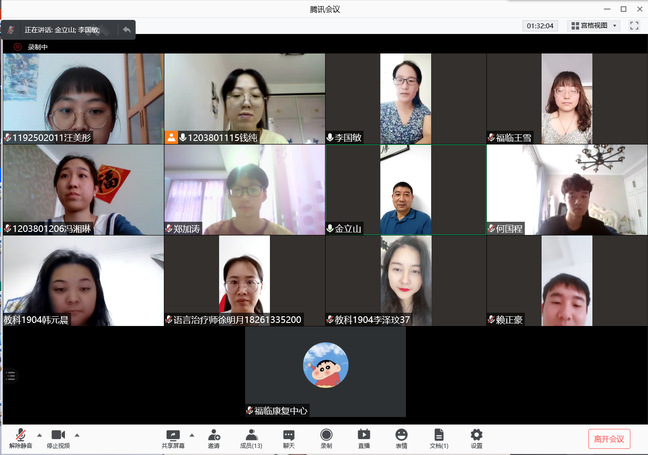The height and width of the screenshot is (455, 648).
Task: Open the 成员(13) members list
Action: 251,437
